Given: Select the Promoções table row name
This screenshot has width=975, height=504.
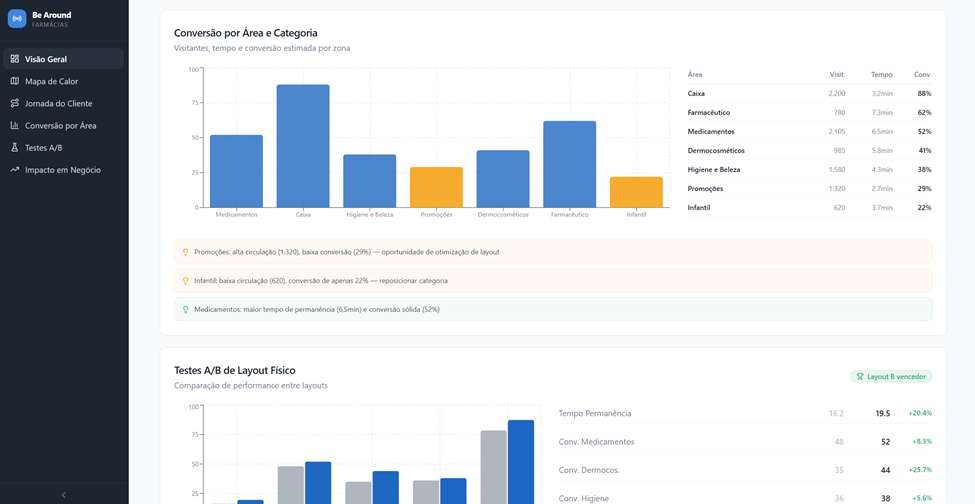Looking at the screenshot, I should click(706, 188).
